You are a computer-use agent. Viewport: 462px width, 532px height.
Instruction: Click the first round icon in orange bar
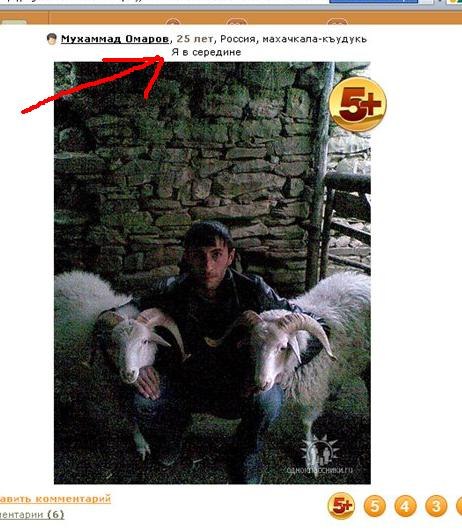pyautogui.click(x=173, y=22)
